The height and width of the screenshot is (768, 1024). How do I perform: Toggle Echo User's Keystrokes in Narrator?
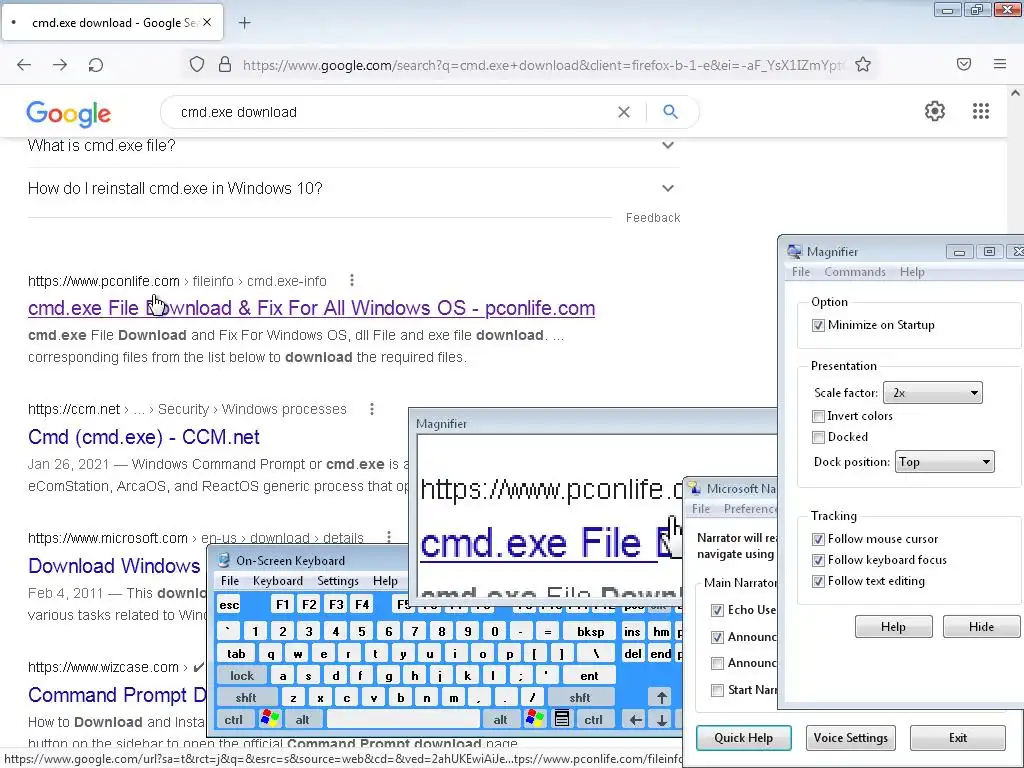[x=717, y=610]
